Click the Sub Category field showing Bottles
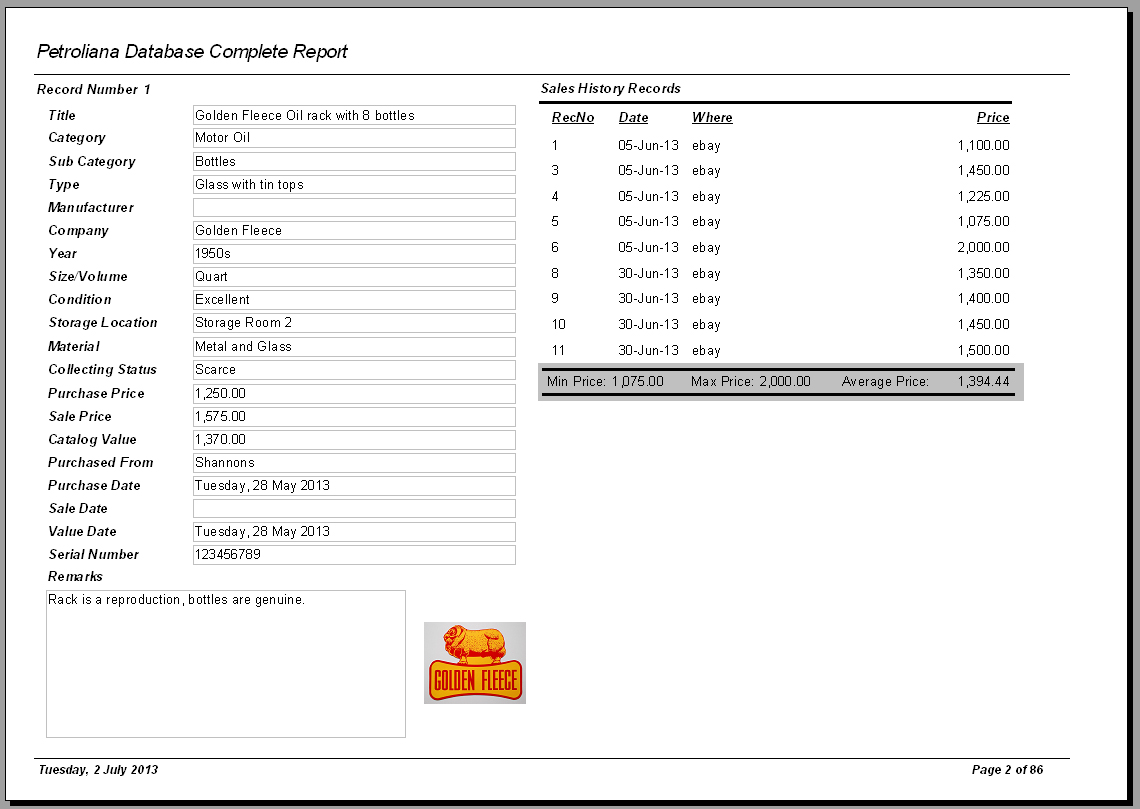The height and width of the screenshot is (809, 1140). (354, 161)
